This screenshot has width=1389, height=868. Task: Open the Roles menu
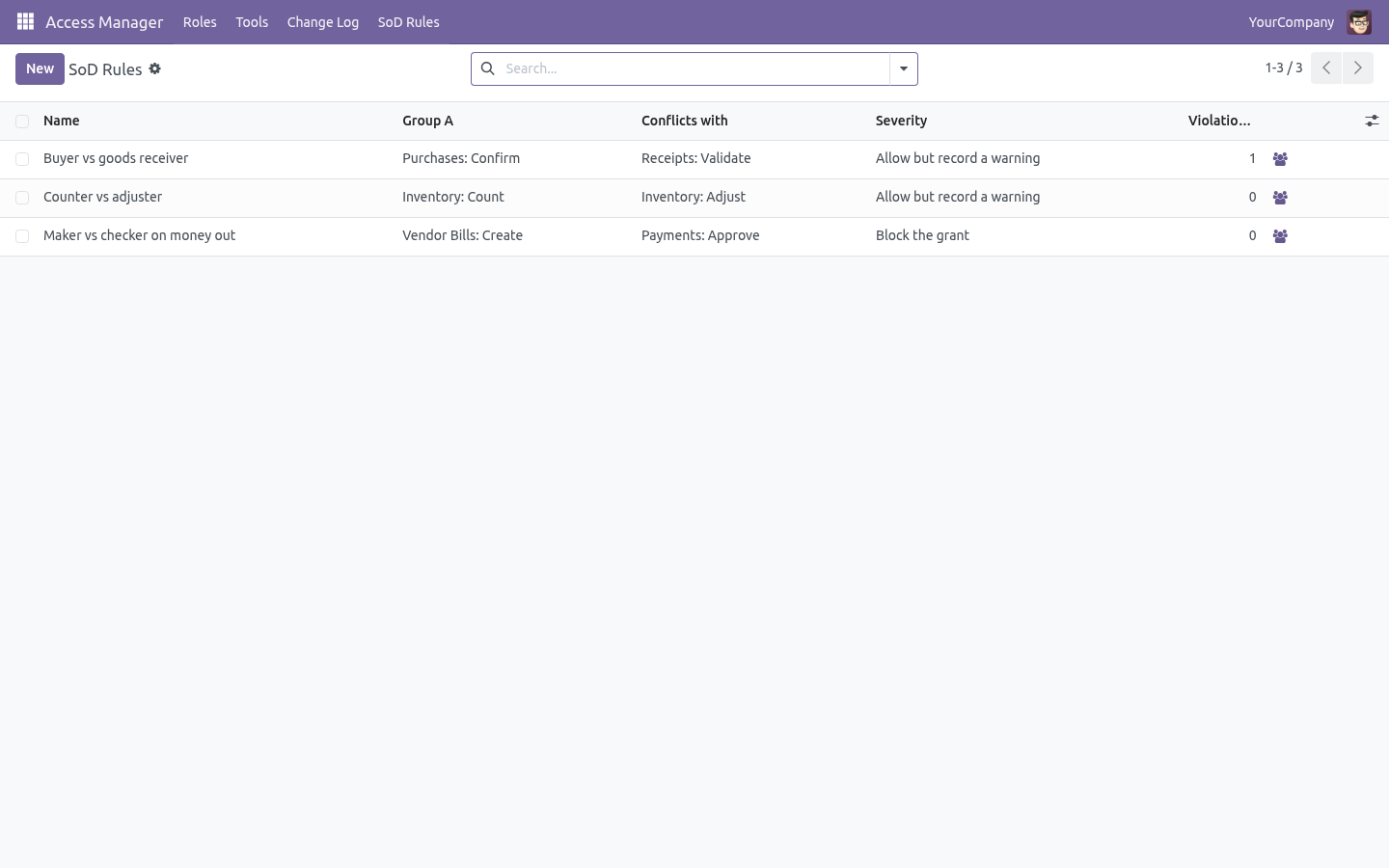[x=200, y=22]
